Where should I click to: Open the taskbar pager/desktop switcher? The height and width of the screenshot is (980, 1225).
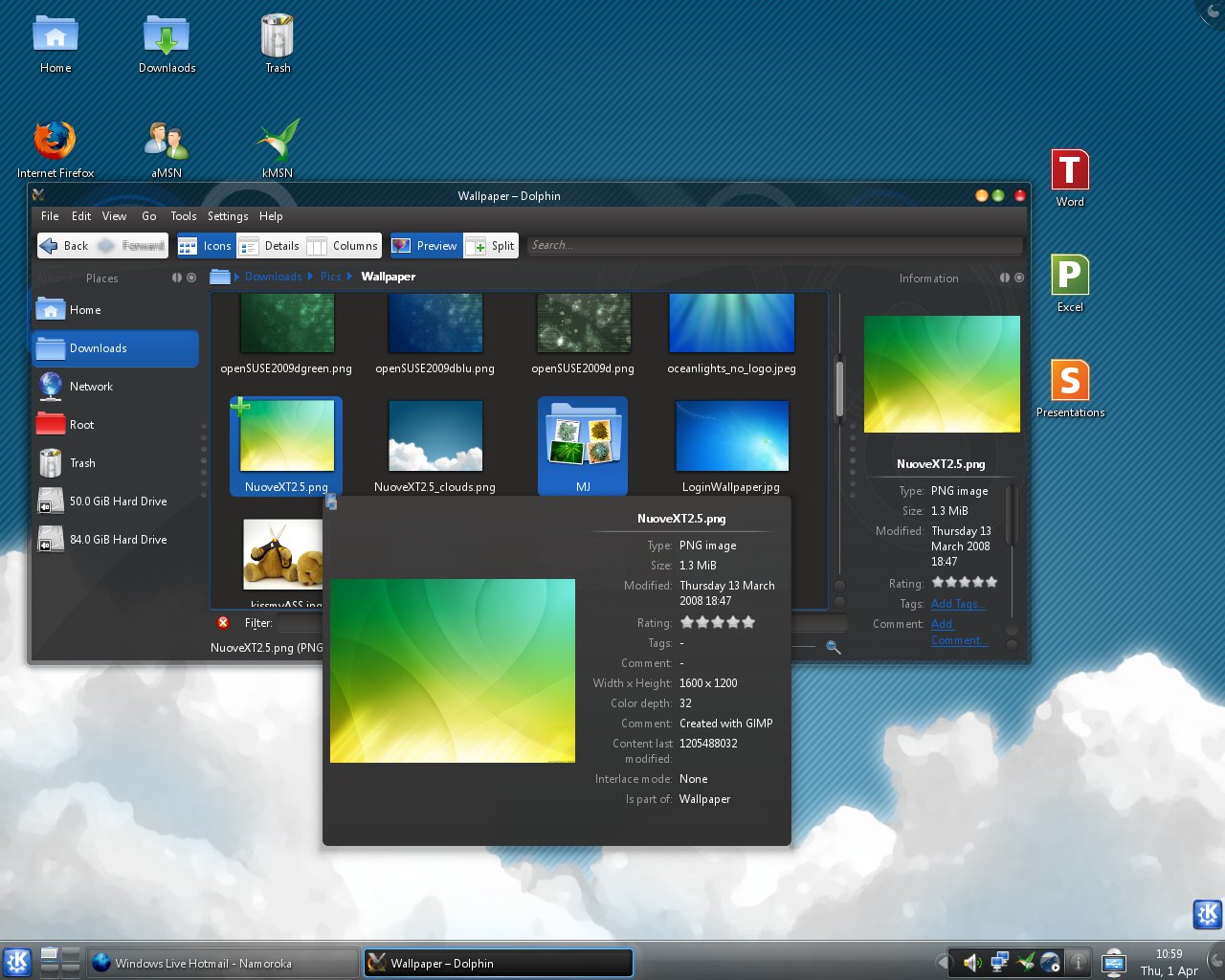click(x=60, y=962)
